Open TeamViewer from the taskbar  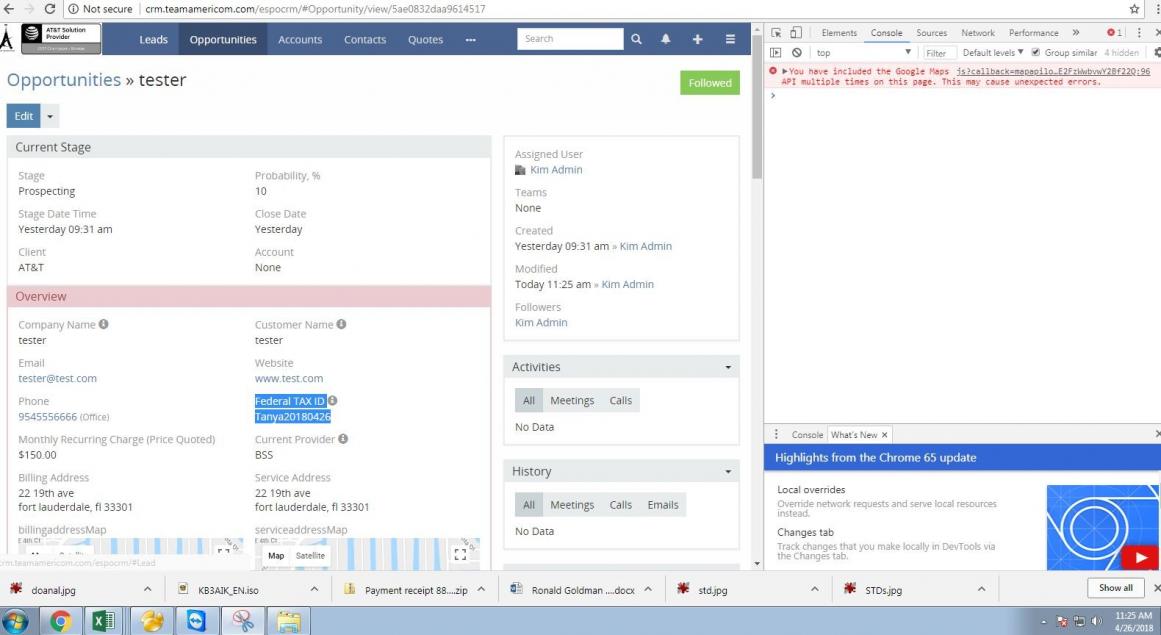point(196,621)
